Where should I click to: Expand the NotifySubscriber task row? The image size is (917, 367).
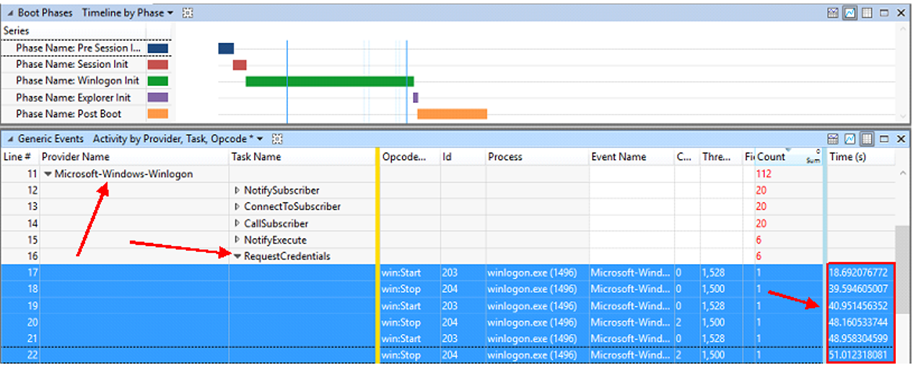pyautogui.click(x=237, y=191)
